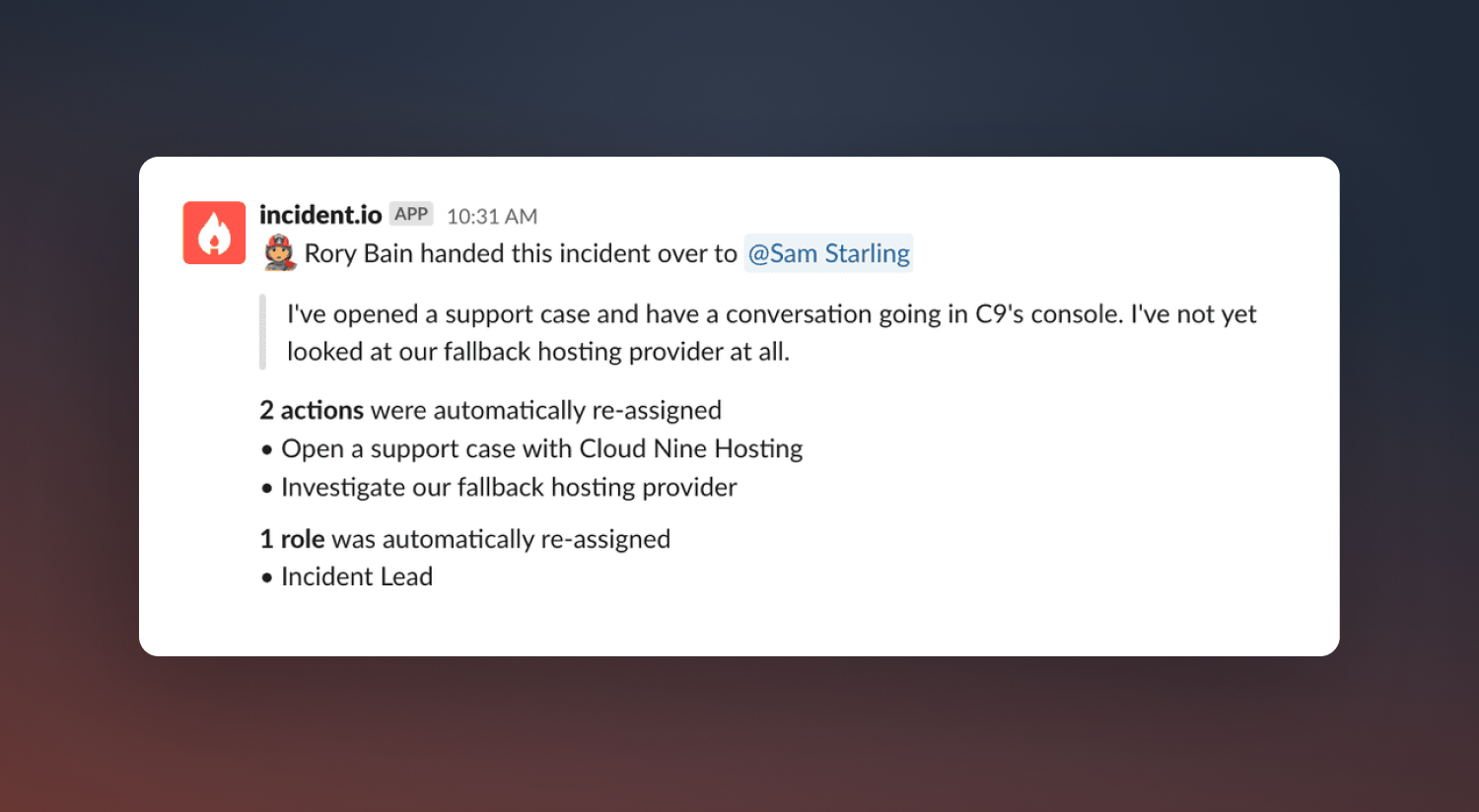Click the incident.io sender name
This screenshot has height=812, width=1479.
(320, 215)
